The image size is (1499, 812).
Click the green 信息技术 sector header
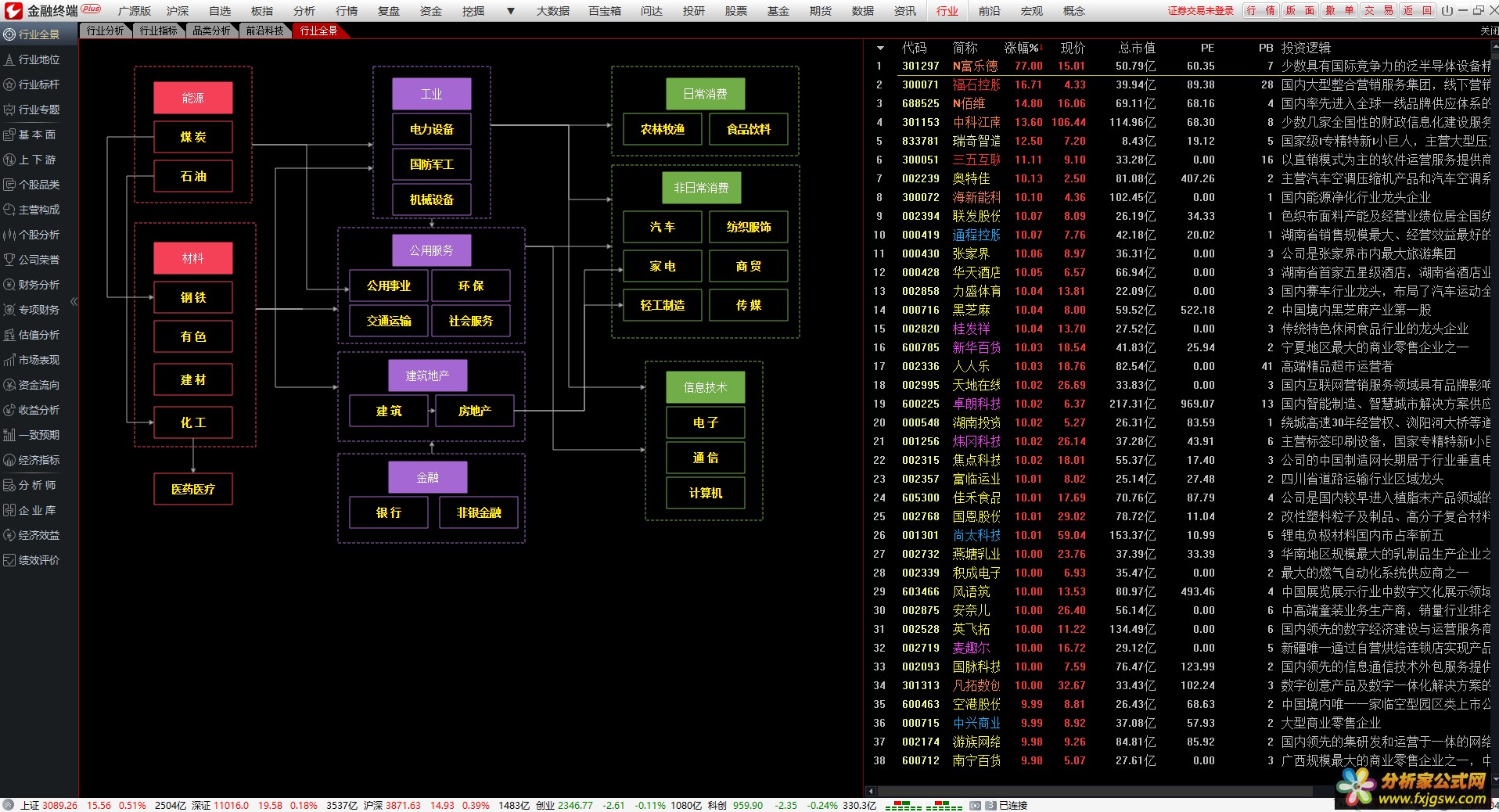point(706,387)
